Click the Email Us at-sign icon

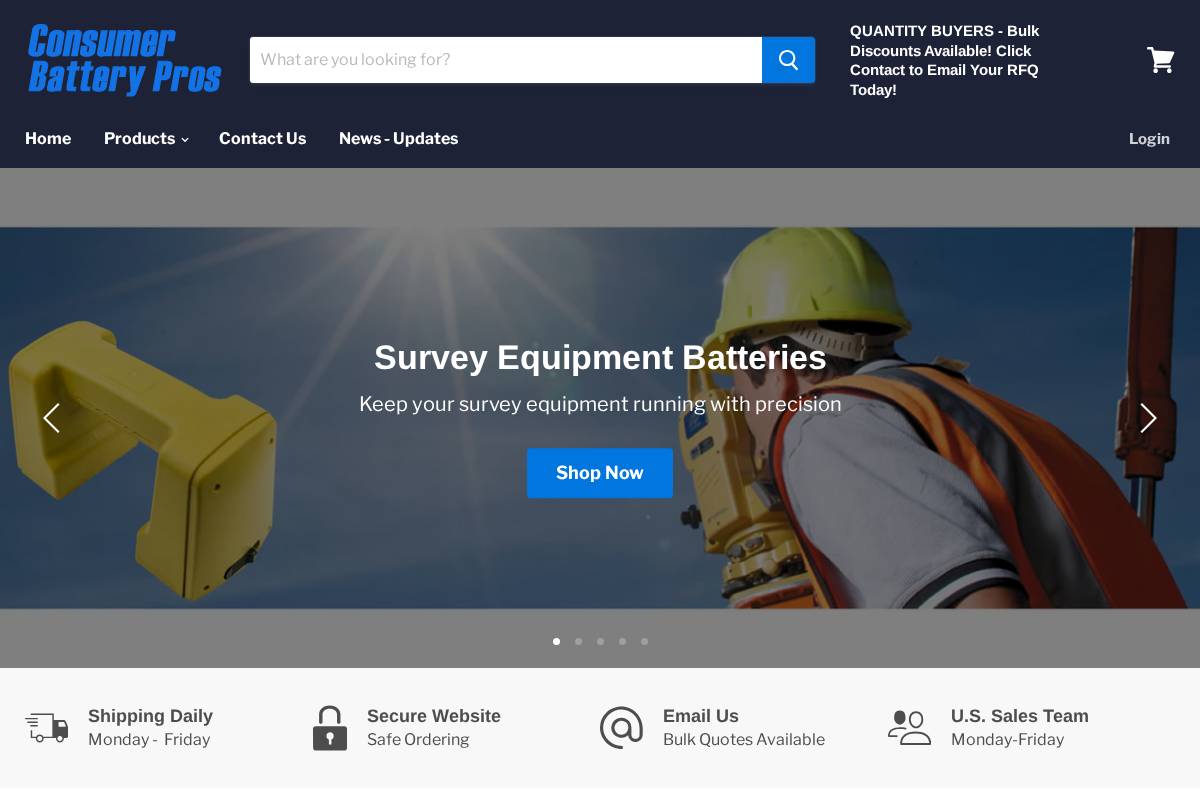point(621,728)
